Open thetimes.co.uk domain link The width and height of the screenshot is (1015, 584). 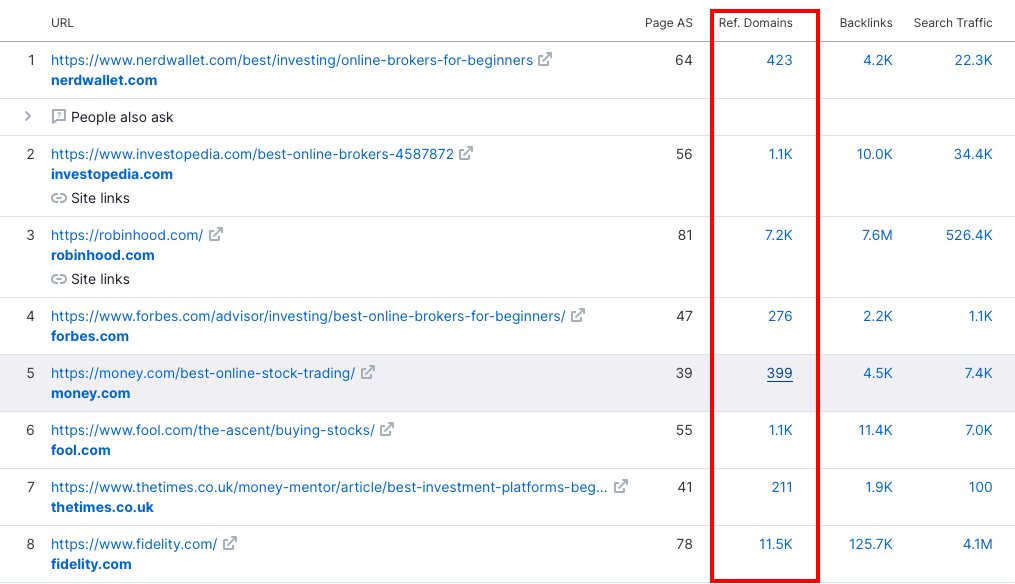click(102, 507)
